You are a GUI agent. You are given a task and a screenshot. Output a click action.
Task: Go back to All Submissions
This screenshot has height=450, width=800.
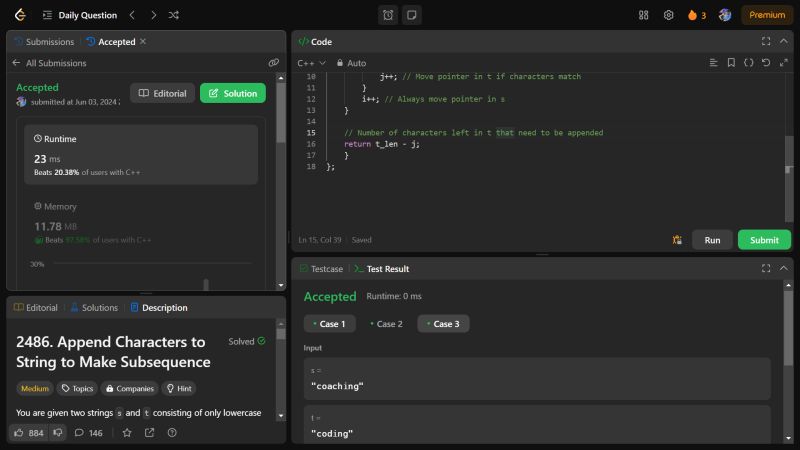click(x=49, y=63)
